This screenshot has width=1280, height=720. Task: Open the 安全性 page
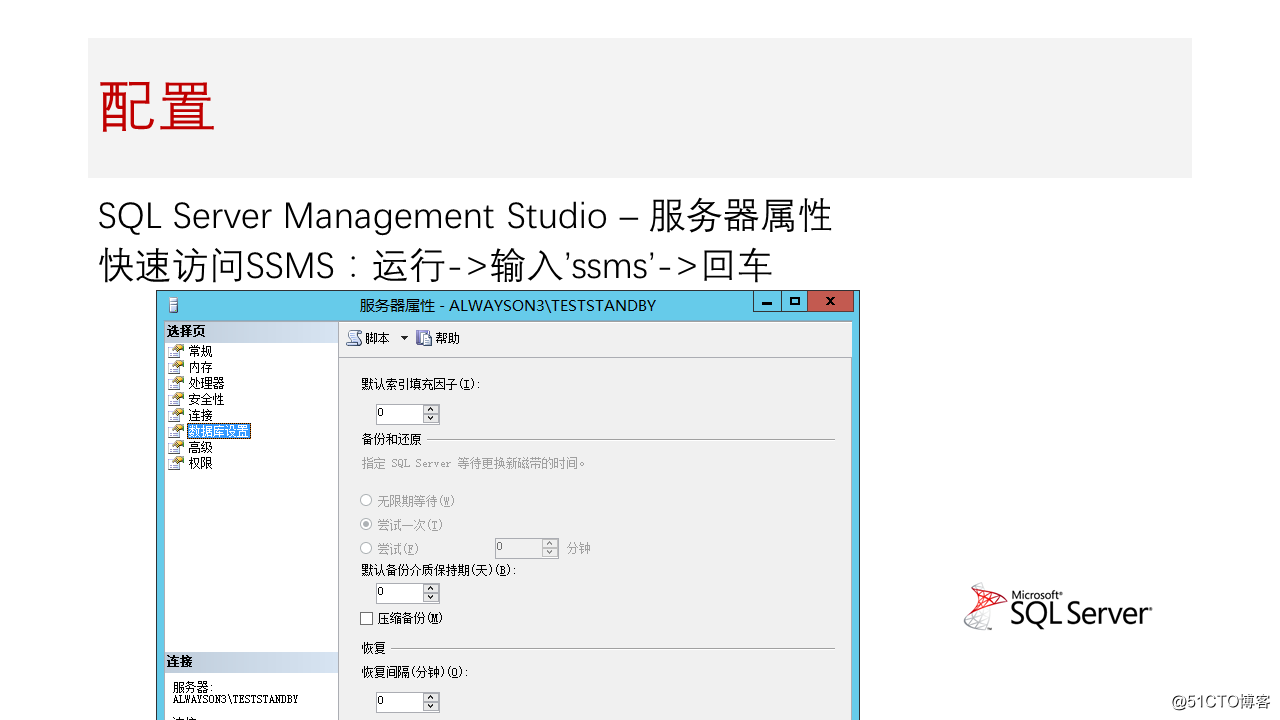[206, 399]
